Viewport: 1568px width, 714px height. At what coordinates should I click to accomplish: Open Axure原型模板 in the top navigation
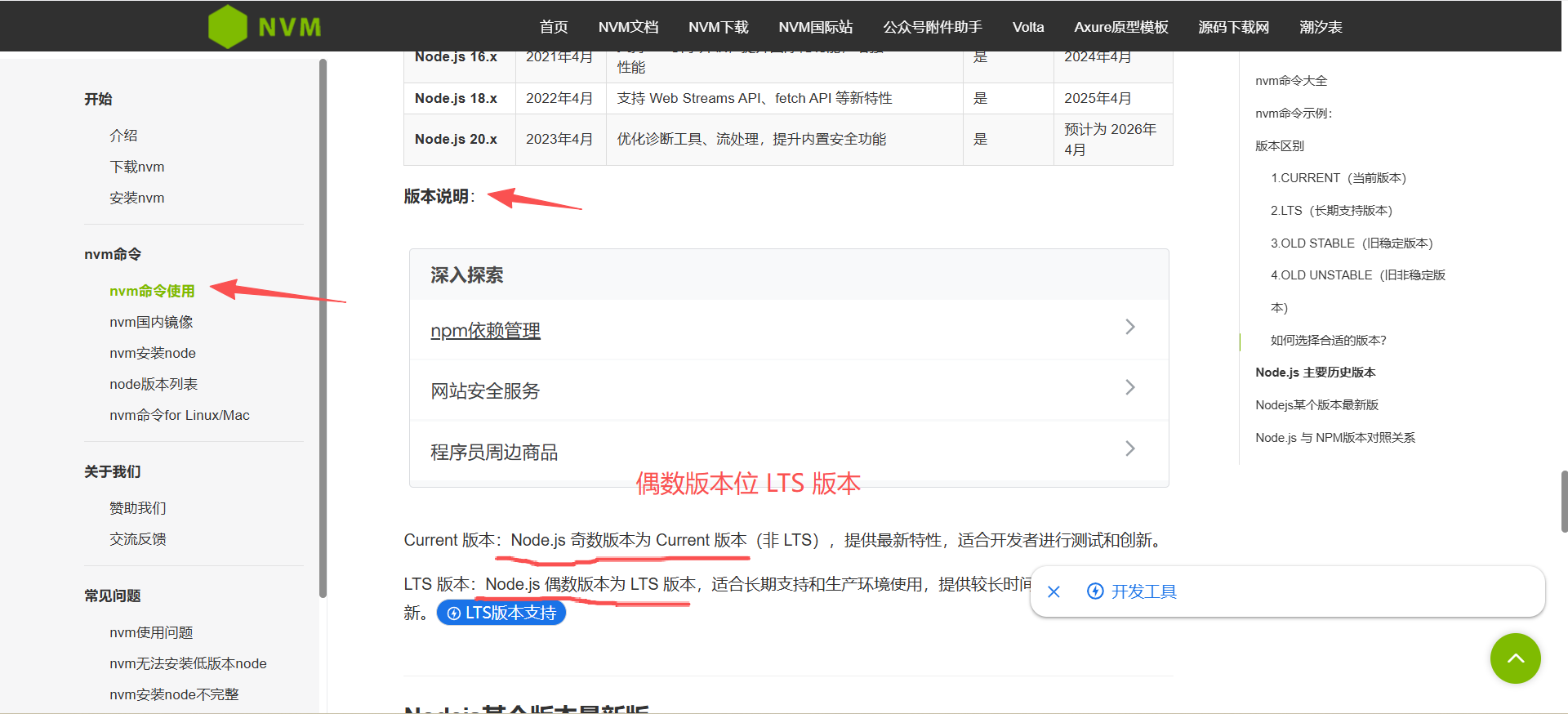pos(1120,27)
